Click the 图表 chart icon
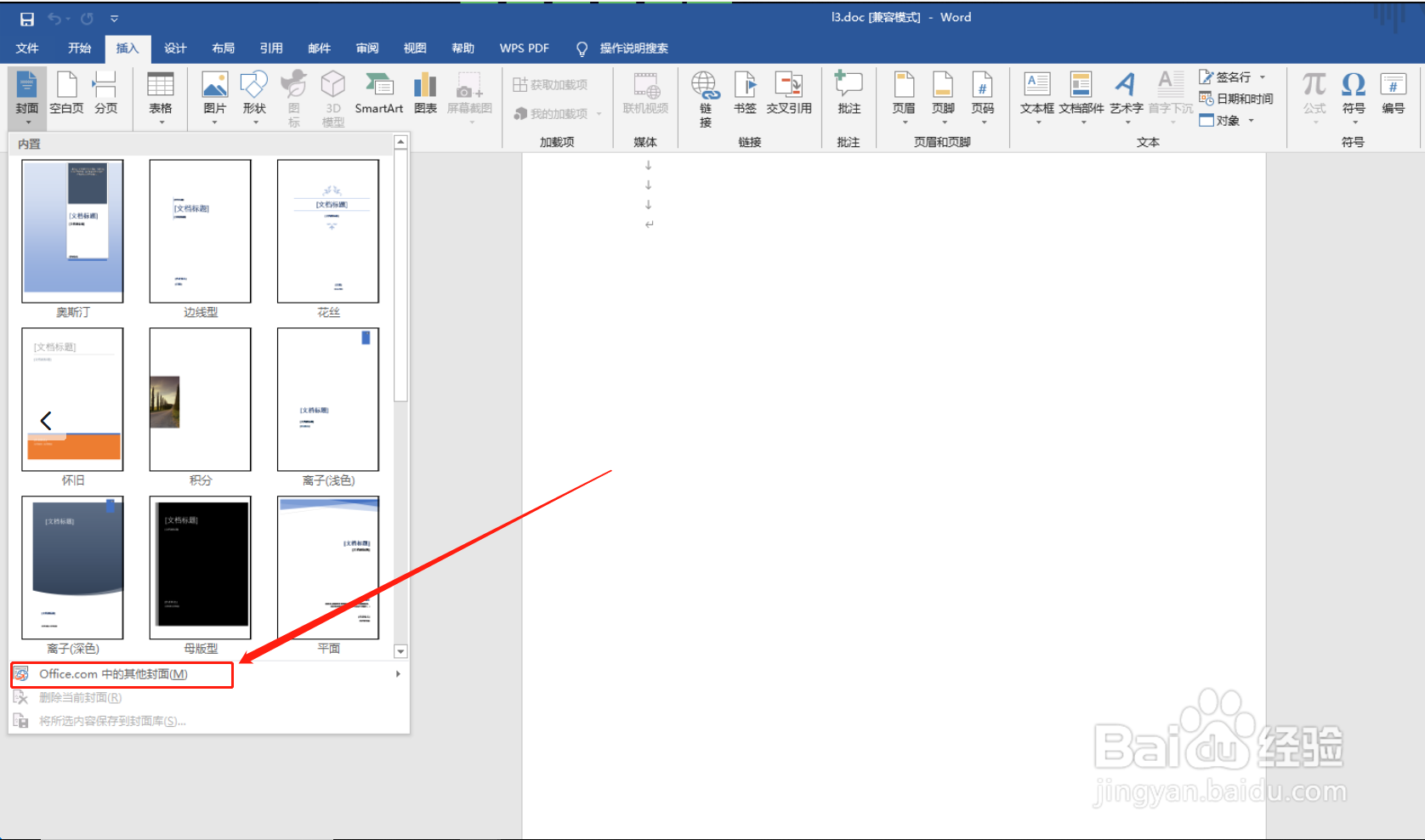The width and height of the screenshot is (1425, 840). [x=425, y=86]
